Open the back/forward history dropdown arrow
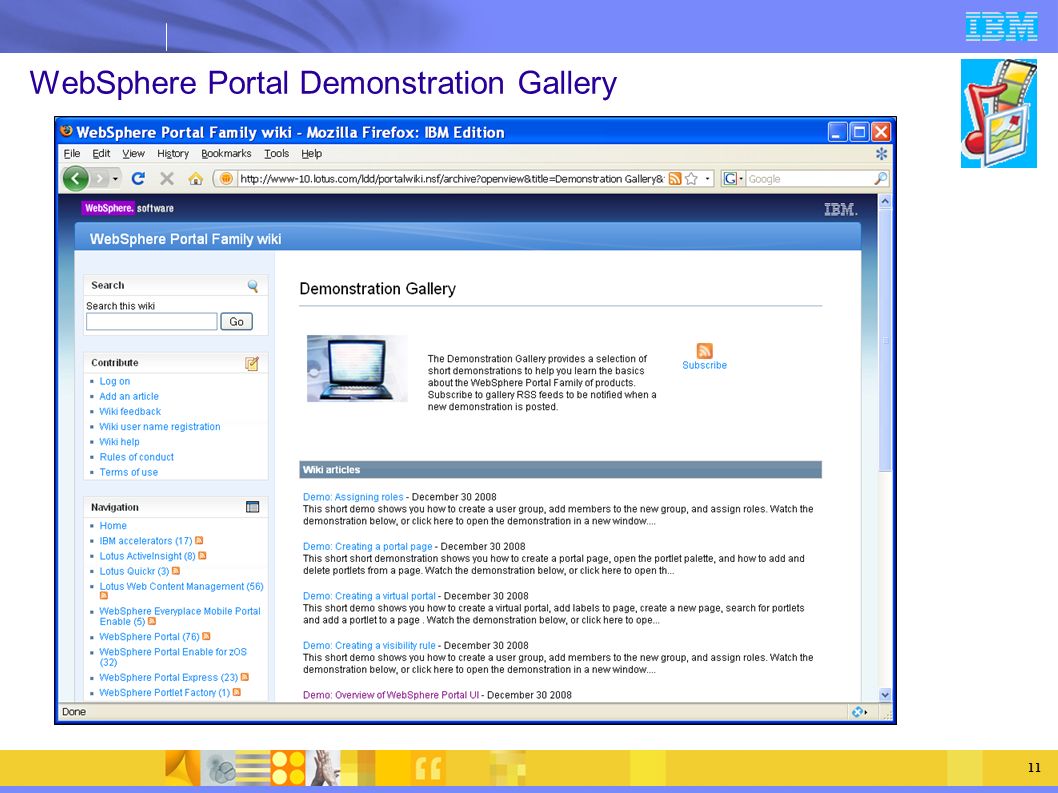Viewport: 1058px width, 793px height. pyautogui.click(x=115, y=179)
